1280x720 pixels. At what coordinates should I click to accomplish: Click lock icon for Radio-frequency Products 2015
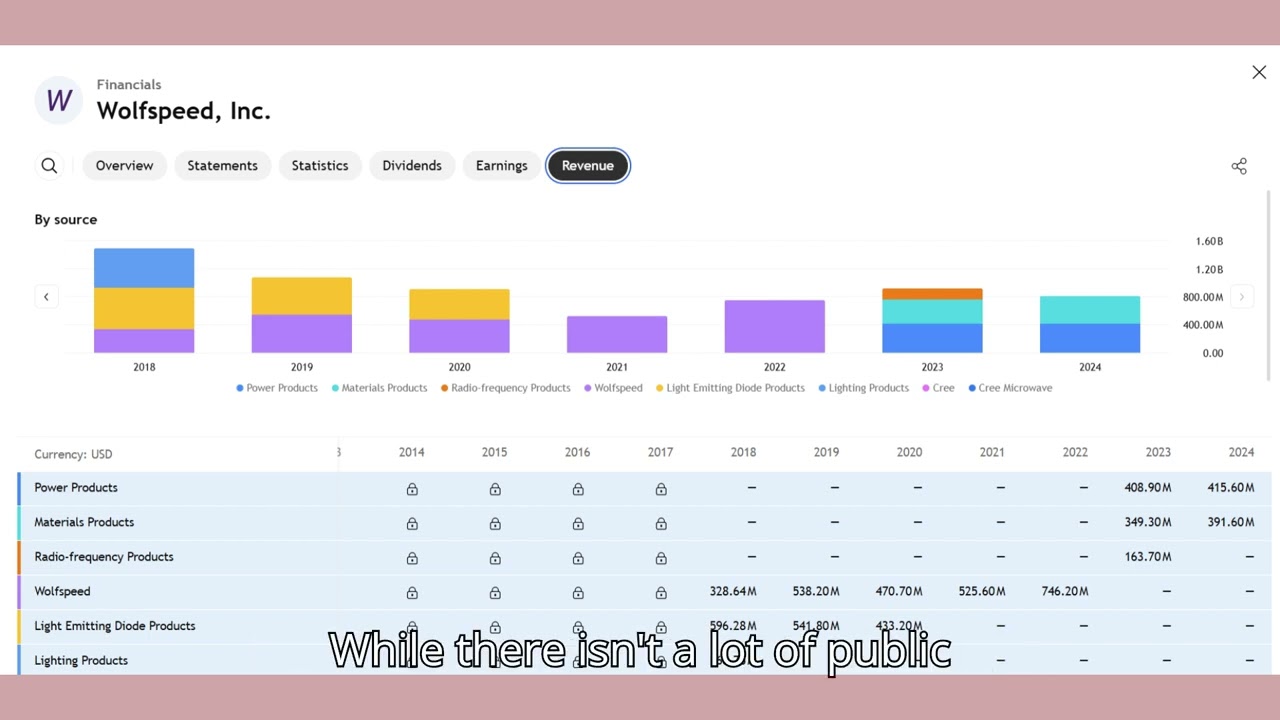pos(495,558)
